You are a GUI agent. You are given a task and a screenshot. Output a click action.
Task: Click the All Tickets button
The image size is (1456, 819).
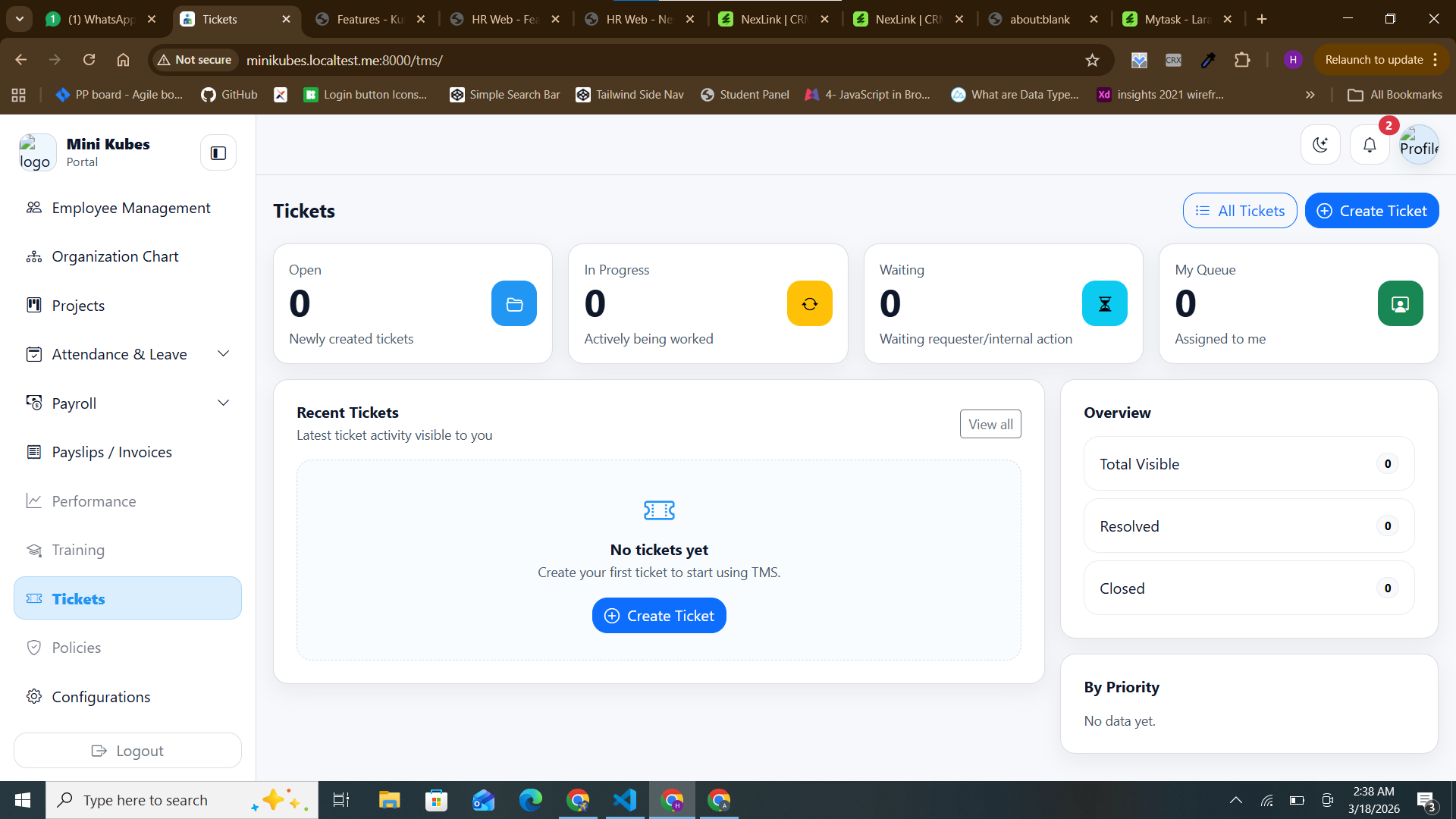point(1240,211)
